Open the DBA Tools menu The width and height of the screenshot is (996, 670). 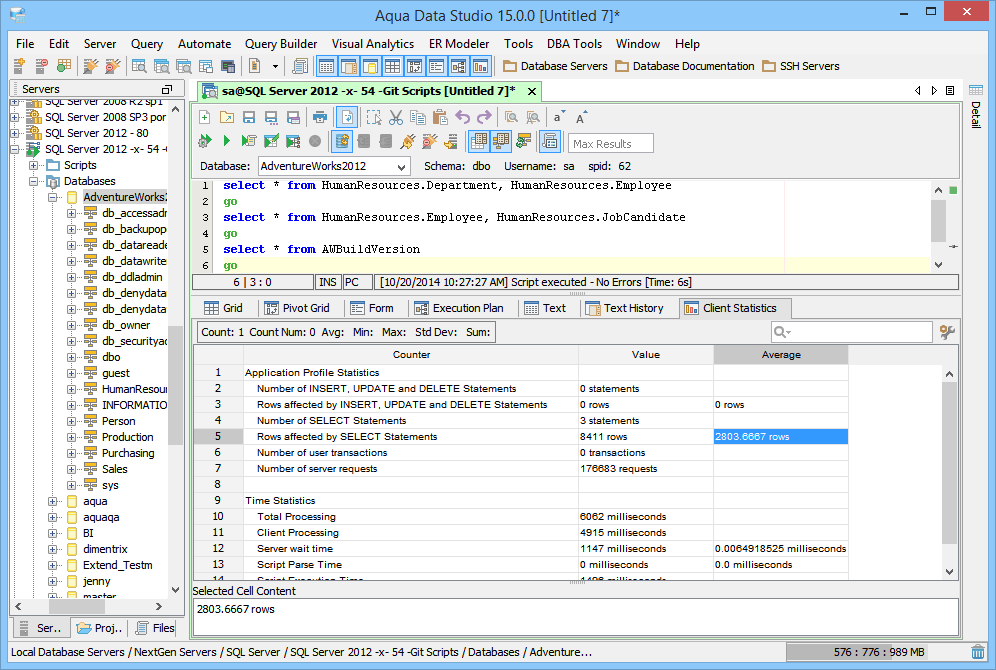click(x=574, y=44)
